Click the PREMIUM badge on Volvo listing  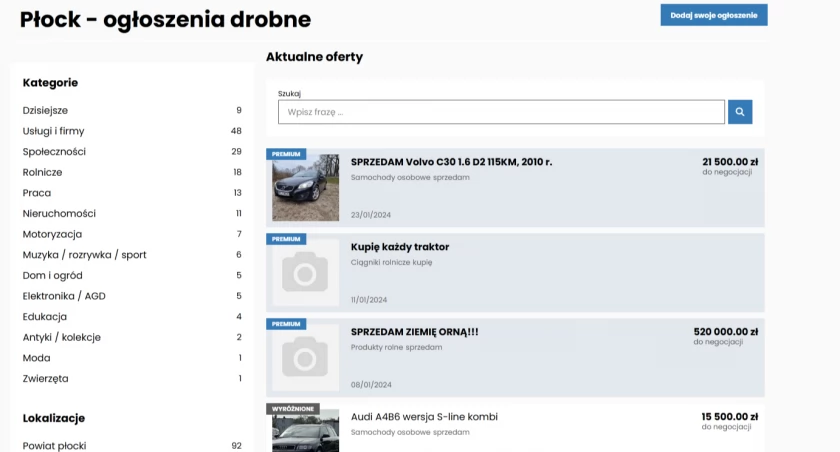286,154
